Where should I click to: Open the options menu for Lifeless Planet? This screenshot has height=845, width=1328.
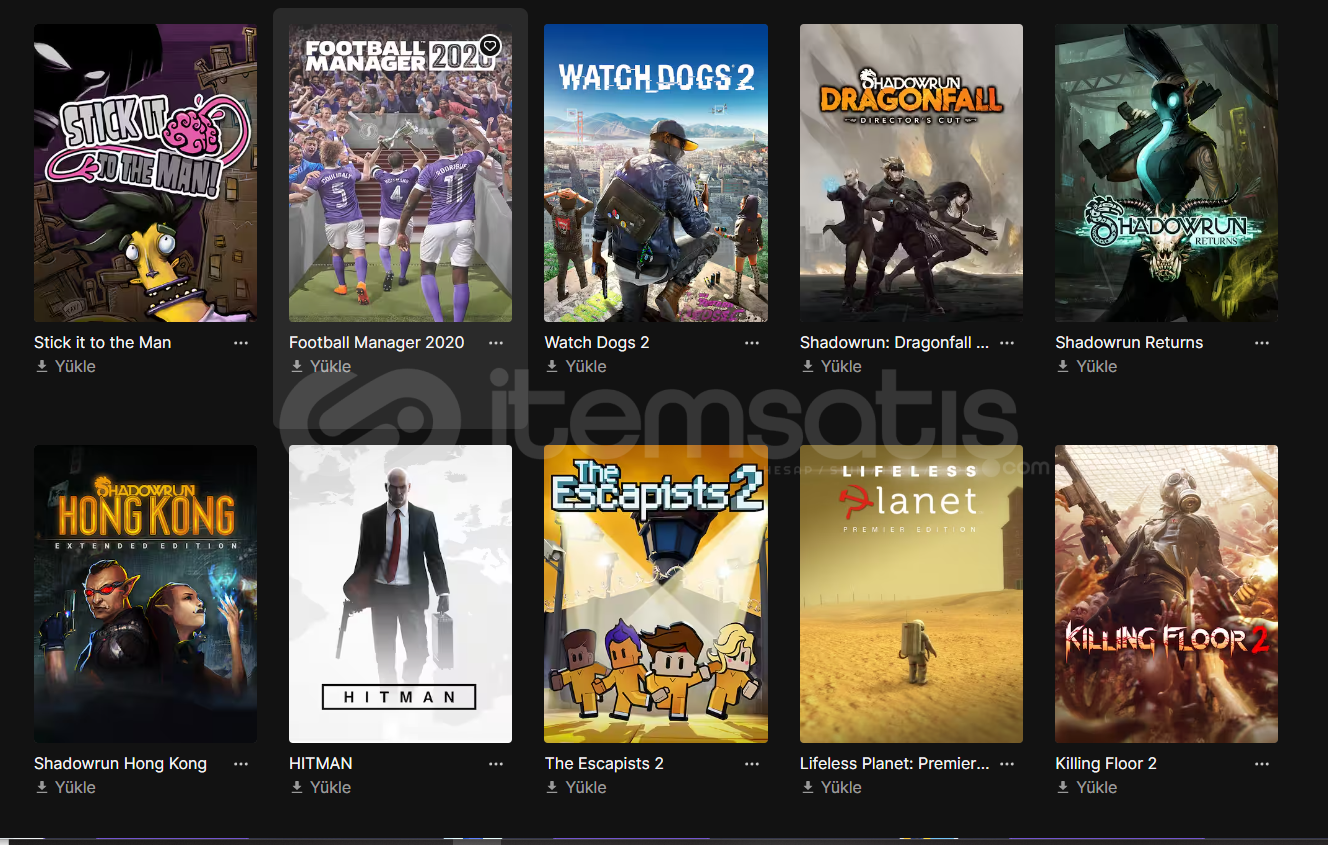(x=1007, y=763)
